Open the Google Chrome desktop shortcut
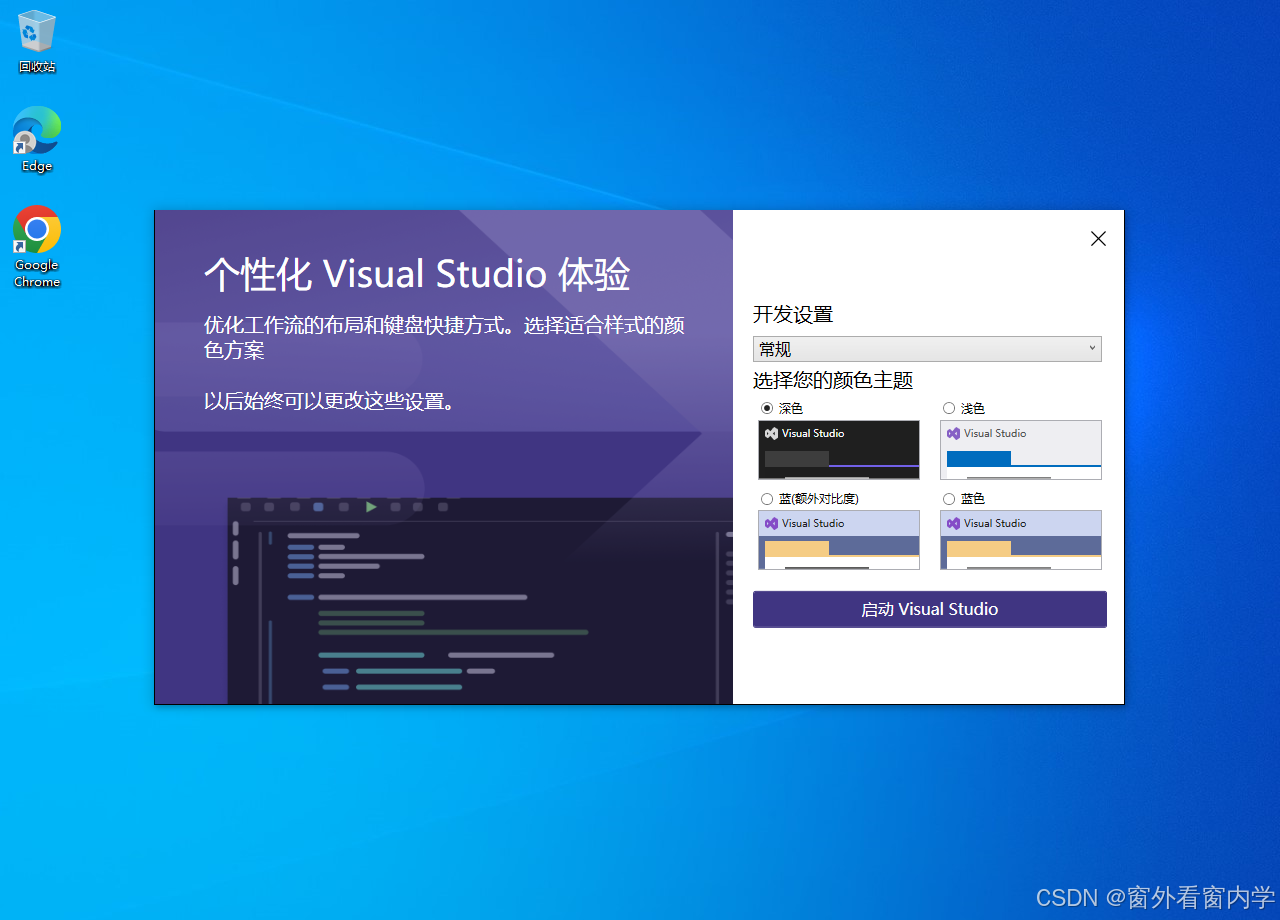The width and height of the screenshot is (1280, 920). pos(37,246)
